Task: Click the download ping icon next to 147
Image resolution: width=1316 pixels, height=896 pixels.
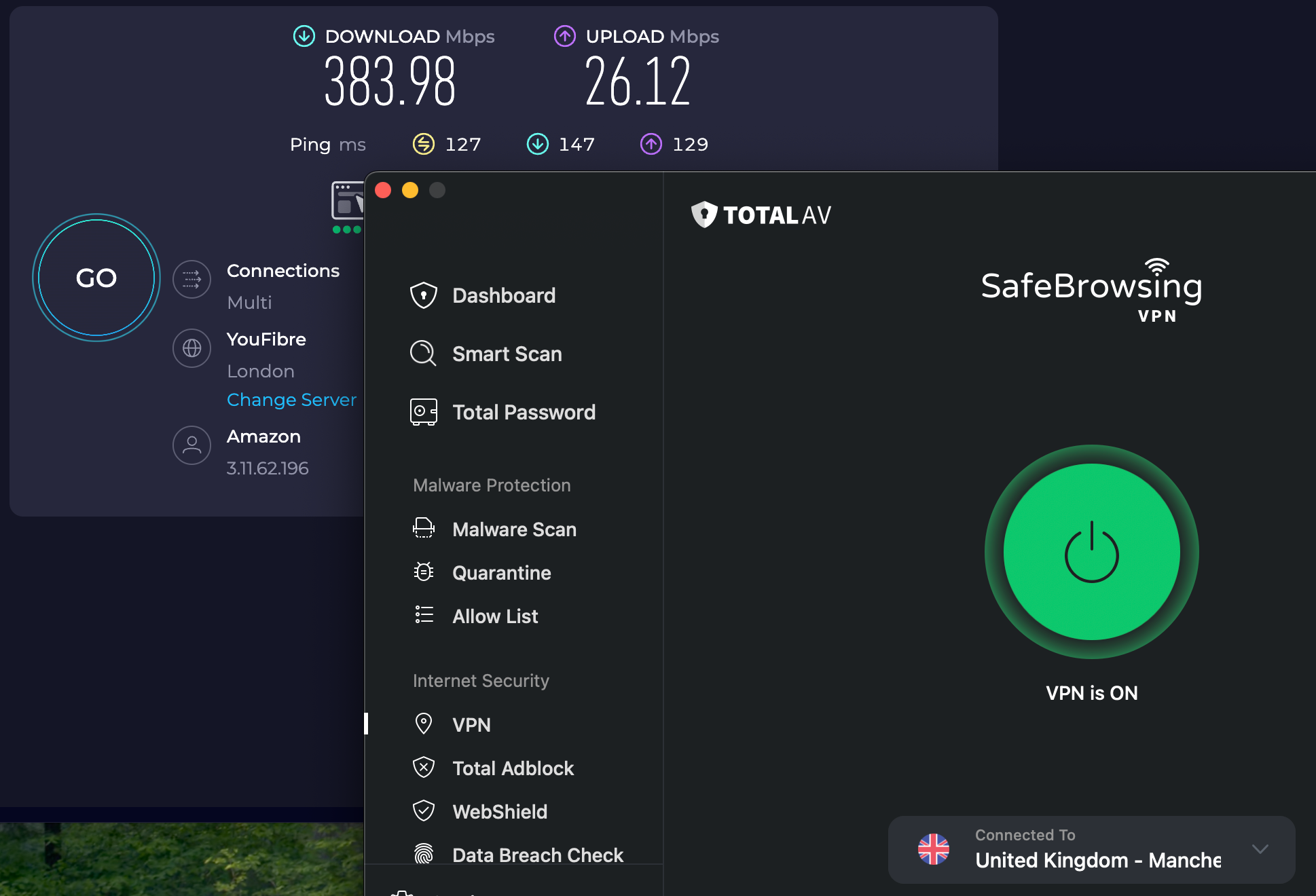Action: (x=538, y=144)
